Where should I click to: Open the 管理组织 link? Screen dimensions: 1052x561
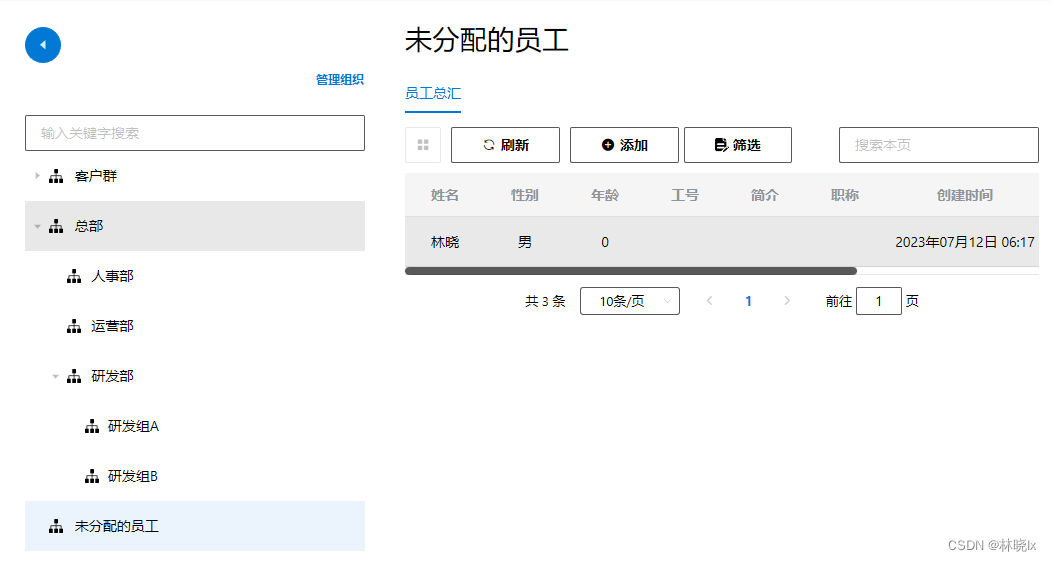coord(339,80)
